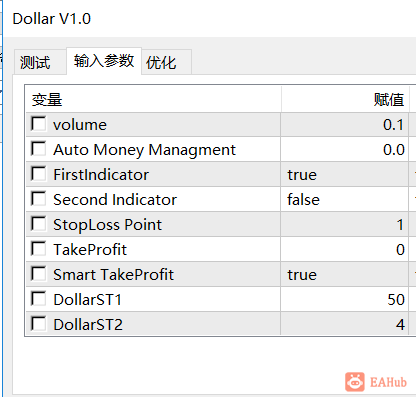Expand the Smart TakeProfit value dropdown
Image resolution: width=416 pixels, height=397 pixels.
click(345, 274)
